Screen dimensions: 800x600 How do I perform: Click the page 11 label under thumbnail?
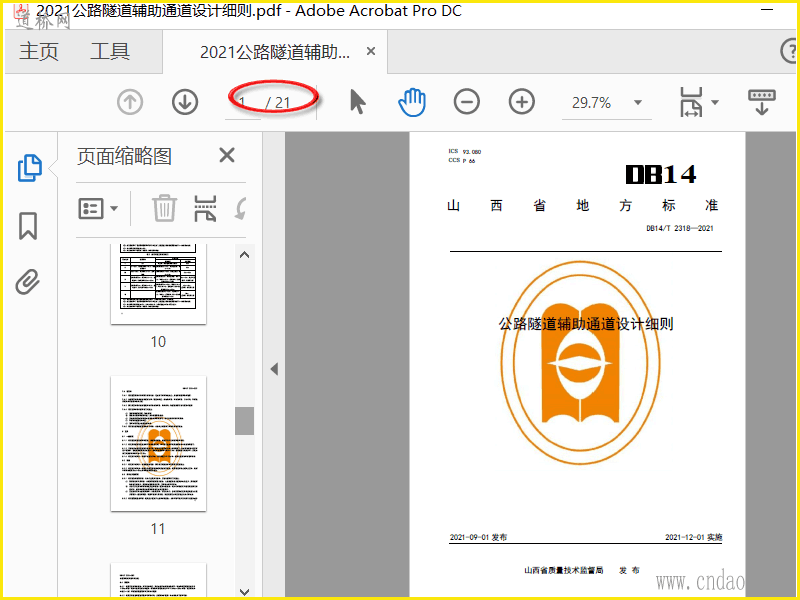[158, 528]
